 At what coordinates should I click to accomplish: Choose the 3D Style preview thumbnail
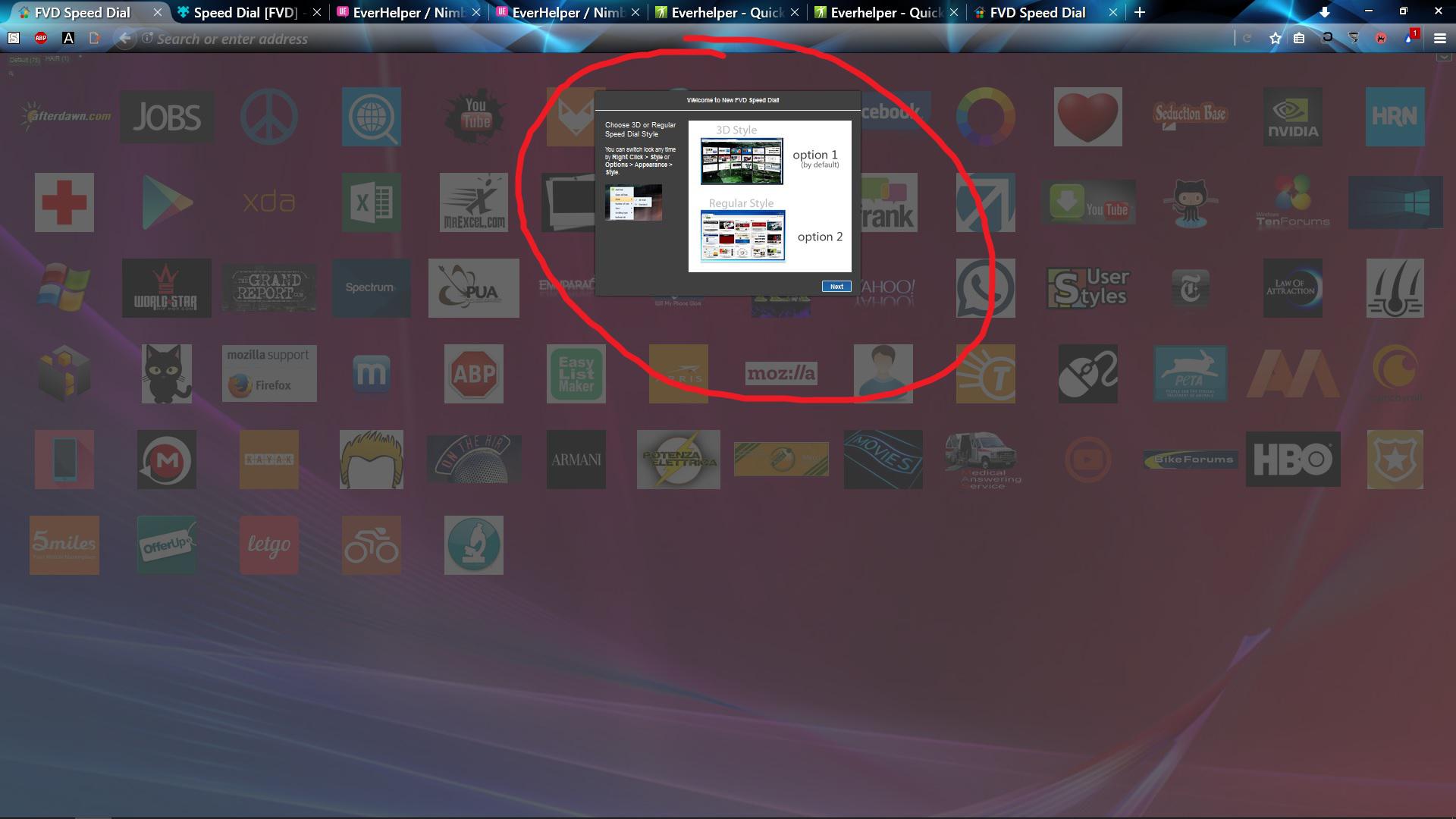[x=742, y=161]
